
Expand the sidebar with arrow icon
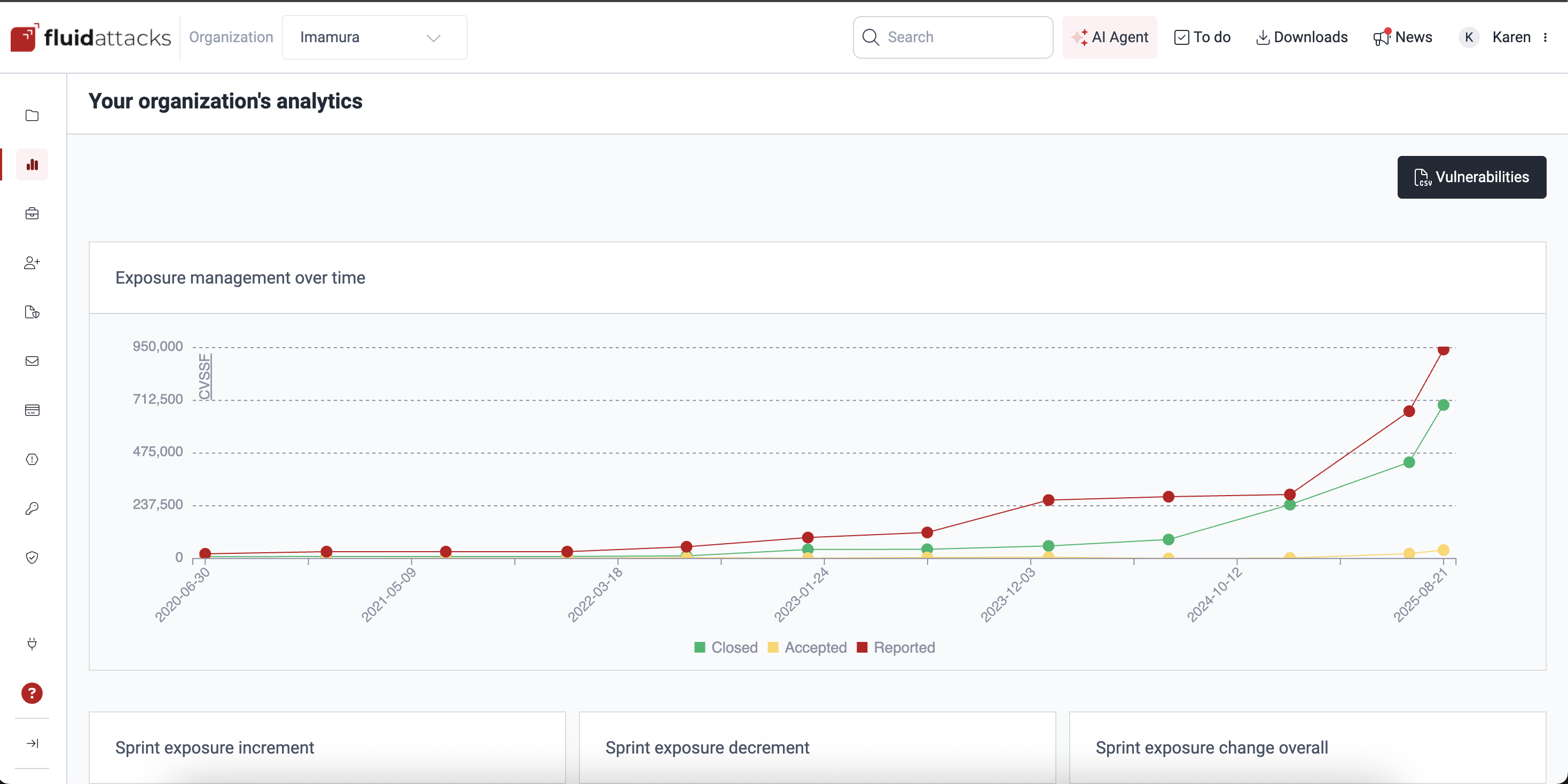click(32, 743)
